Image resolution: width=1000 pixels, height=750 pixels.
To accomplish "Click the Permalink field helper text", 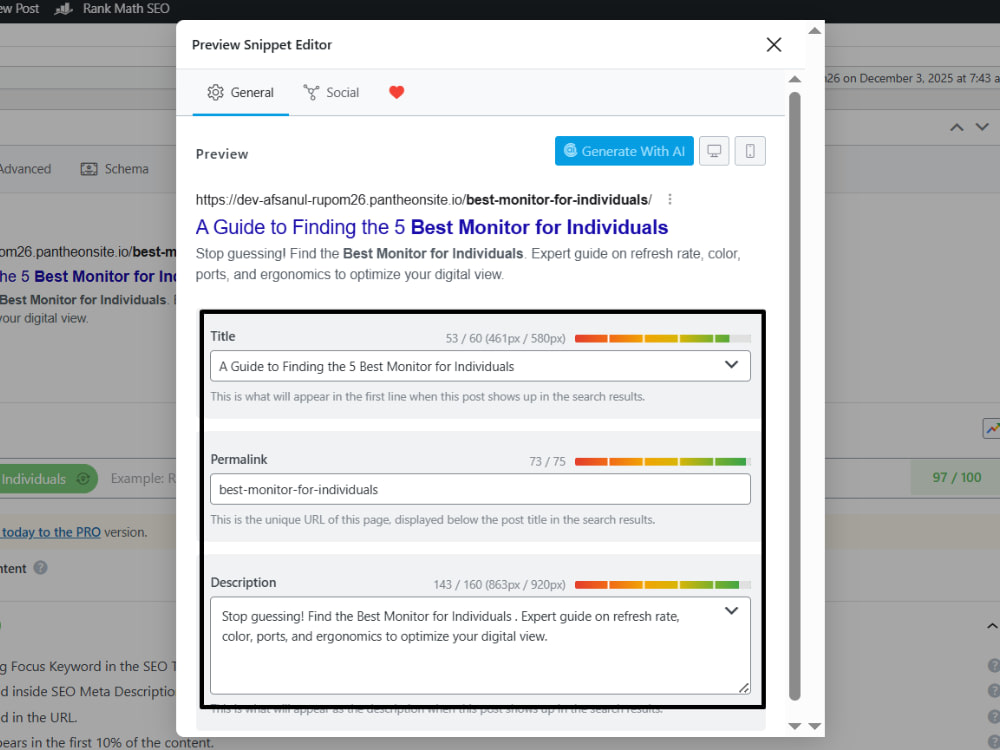I will click(432, 520).
